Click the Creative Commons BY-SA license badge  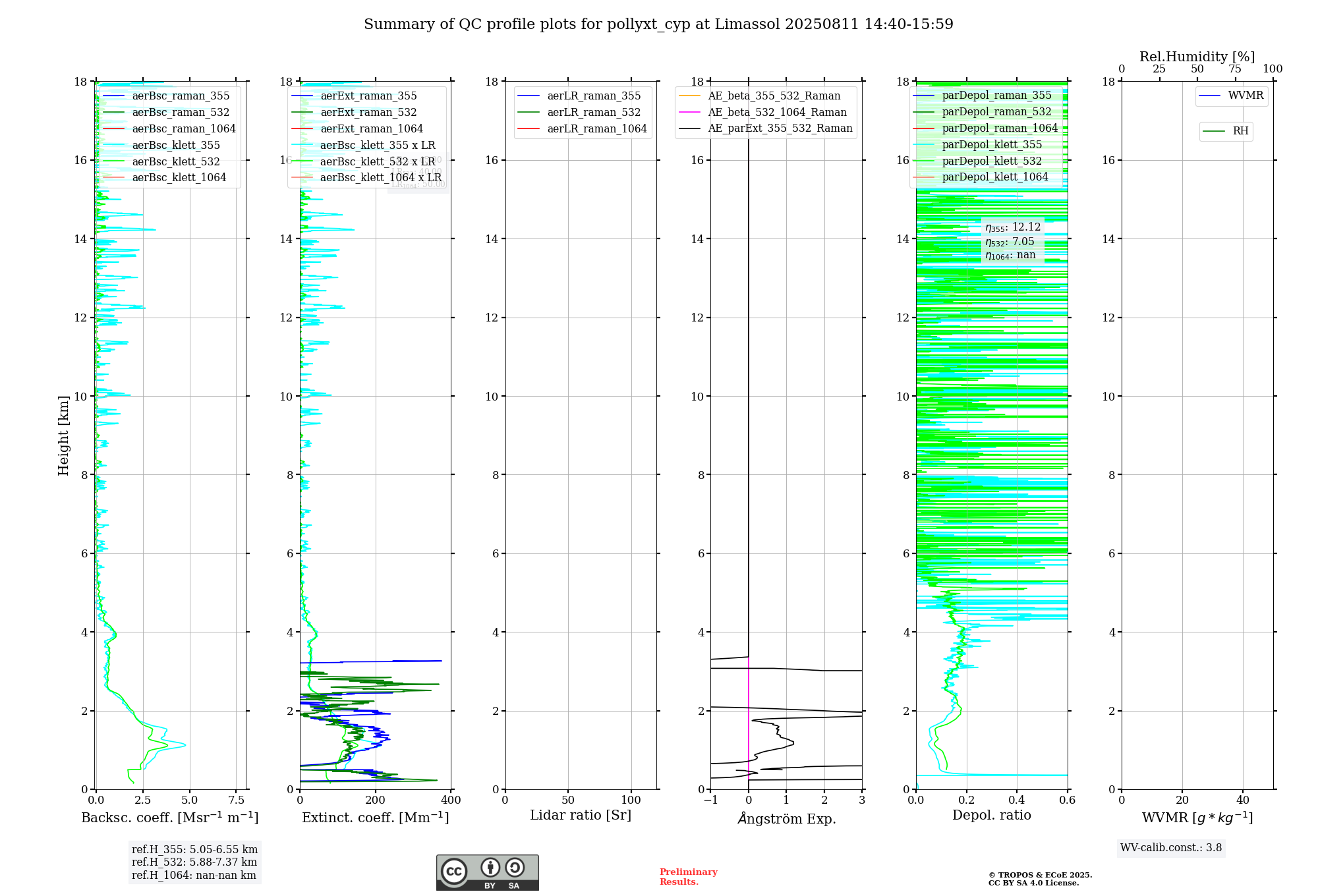pyautogui.click(x=487, y=873)
